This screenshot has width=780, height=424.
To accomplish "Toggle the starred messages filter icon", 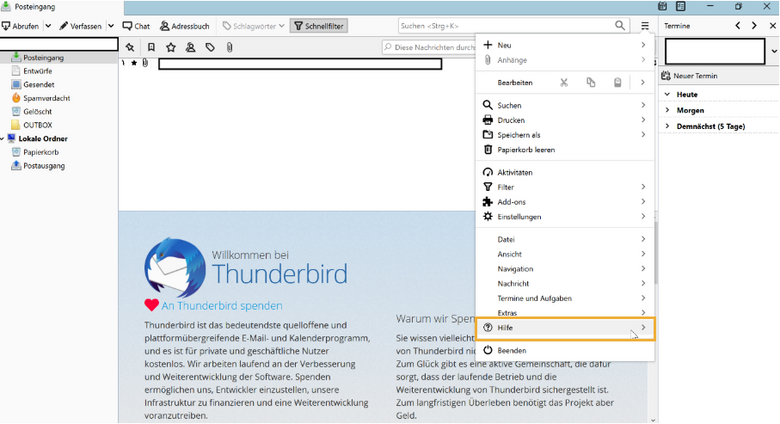I will (x=171, y=47).
